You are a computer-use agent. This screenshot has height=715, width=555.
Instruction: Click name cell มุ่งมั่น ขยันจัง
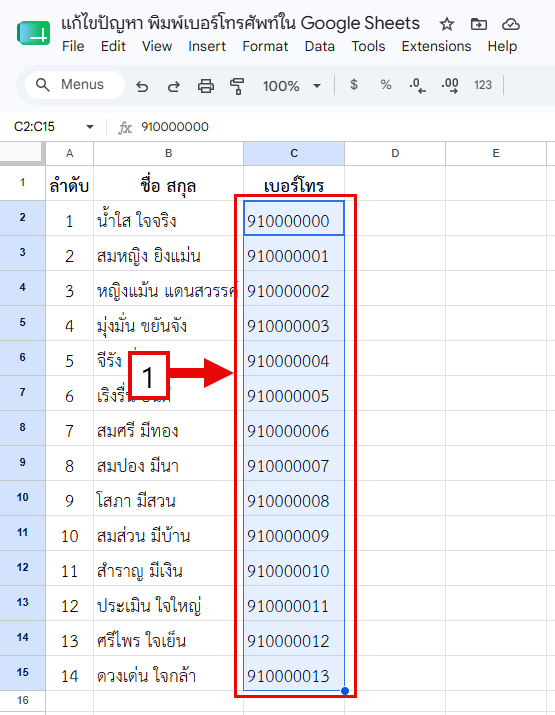point(168,323)
